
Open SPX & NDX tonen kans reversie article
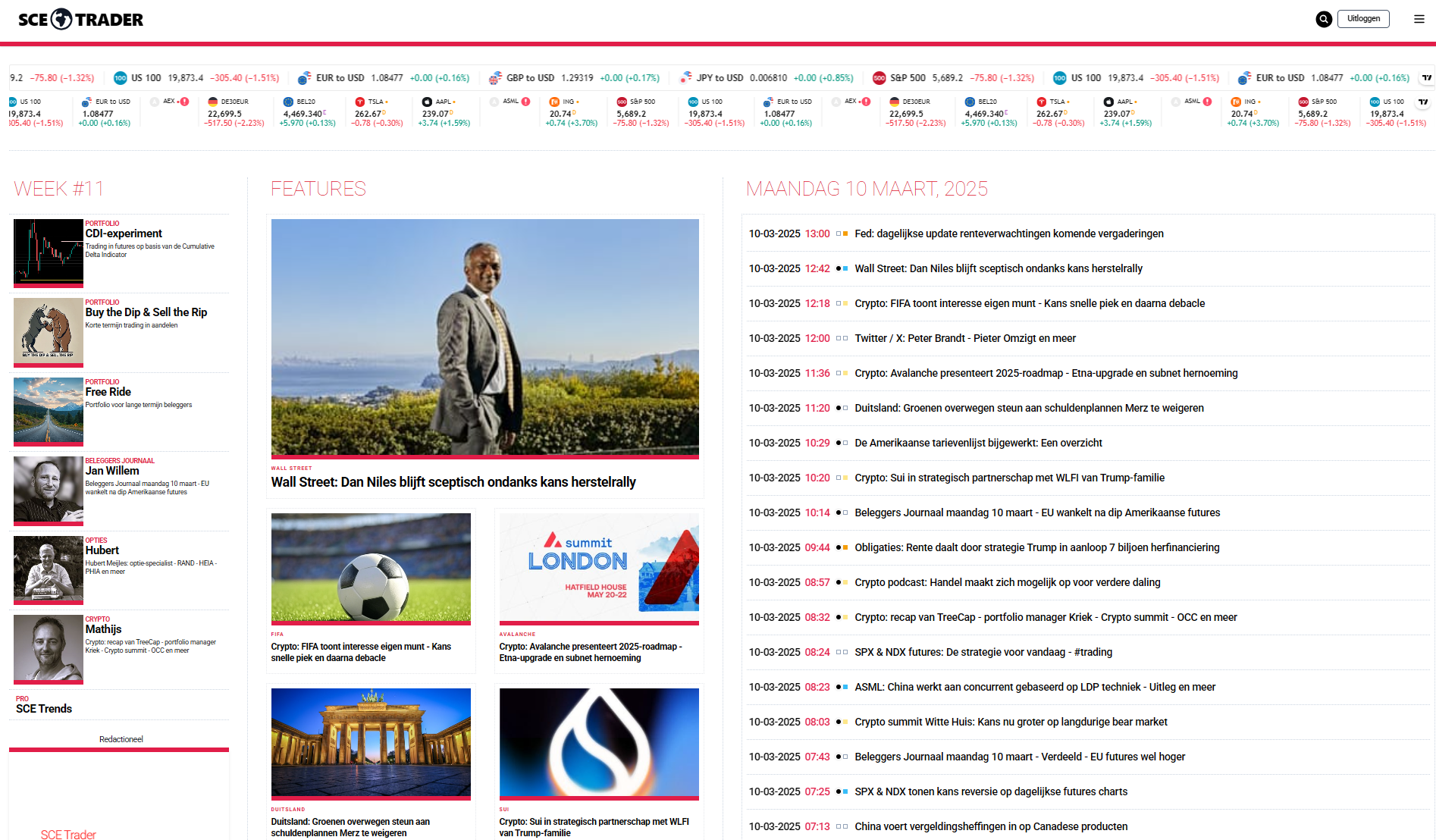point(991,791)
